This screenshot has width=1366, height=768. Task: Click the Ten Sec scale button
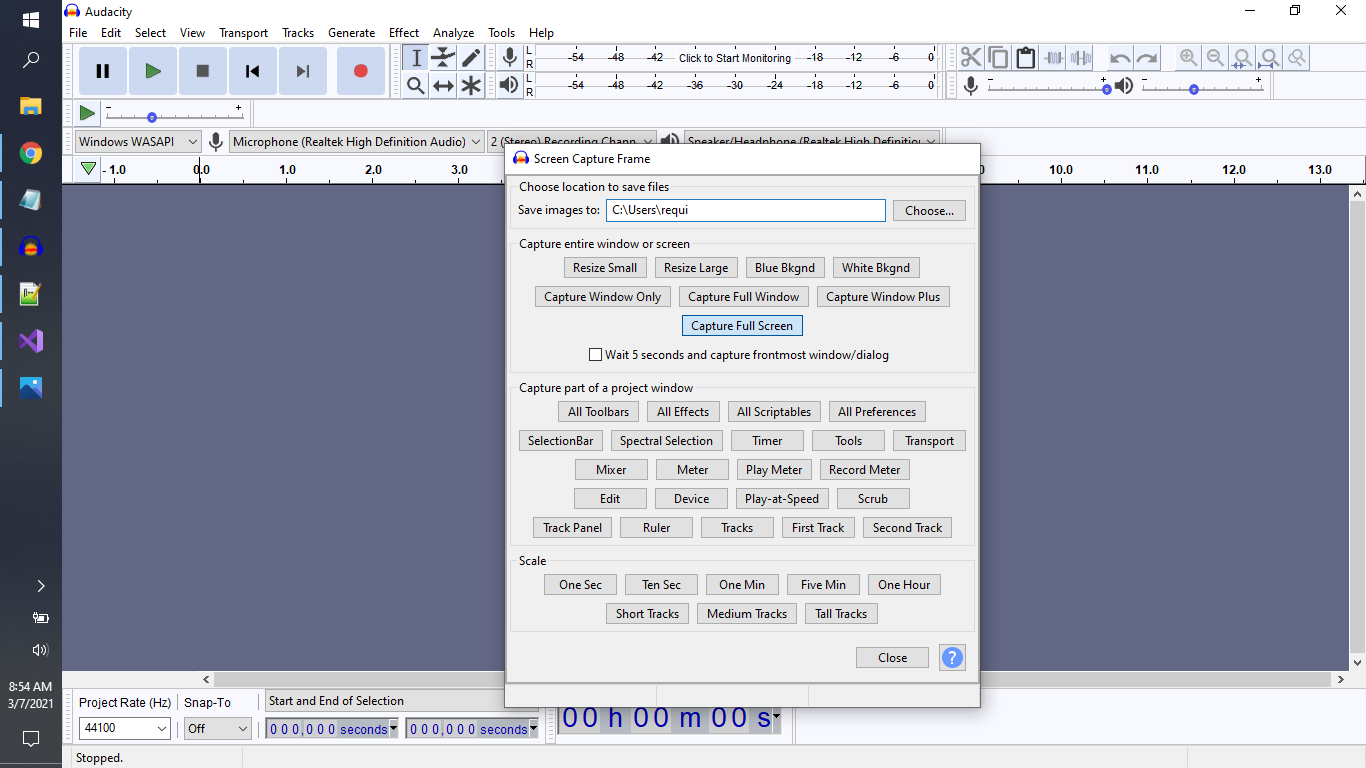coord(662,585)
